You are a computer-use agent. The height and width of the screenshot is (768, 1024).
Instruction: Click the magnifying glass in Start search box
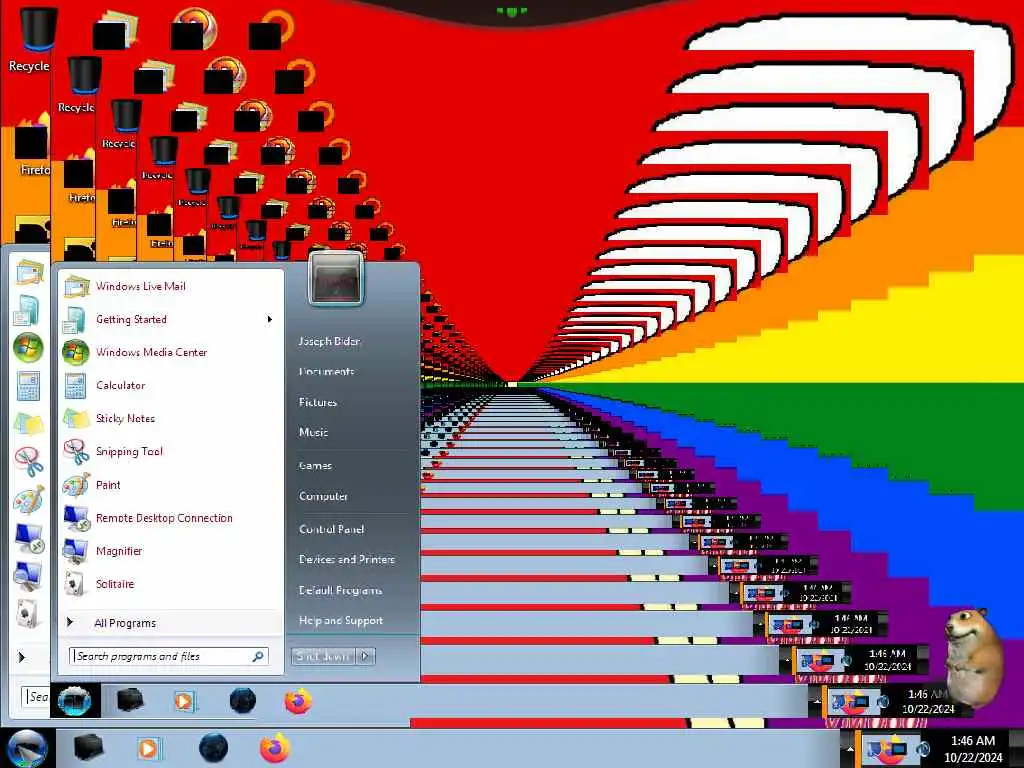(258, 656)
